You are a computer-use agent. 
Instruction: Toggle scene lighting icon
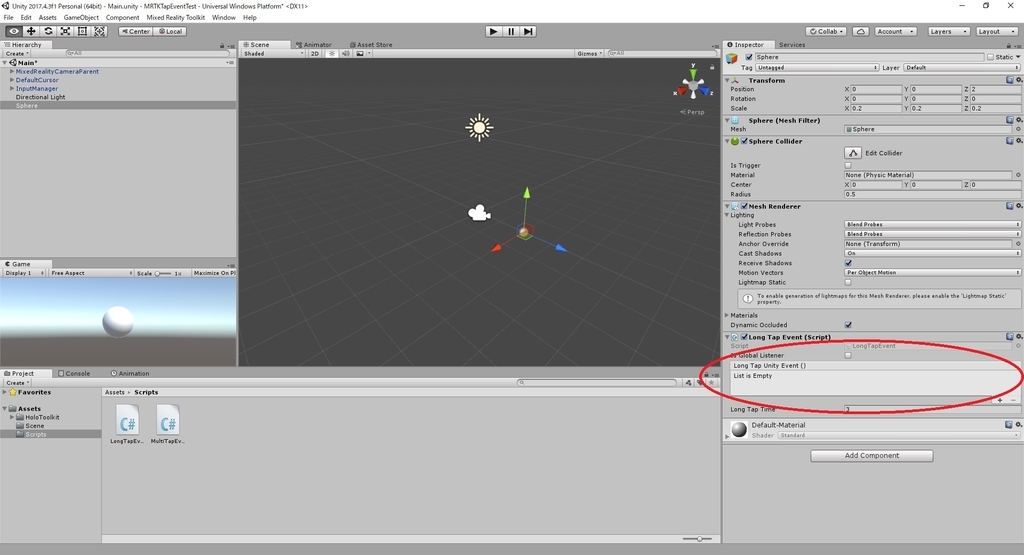coord(332,54)
